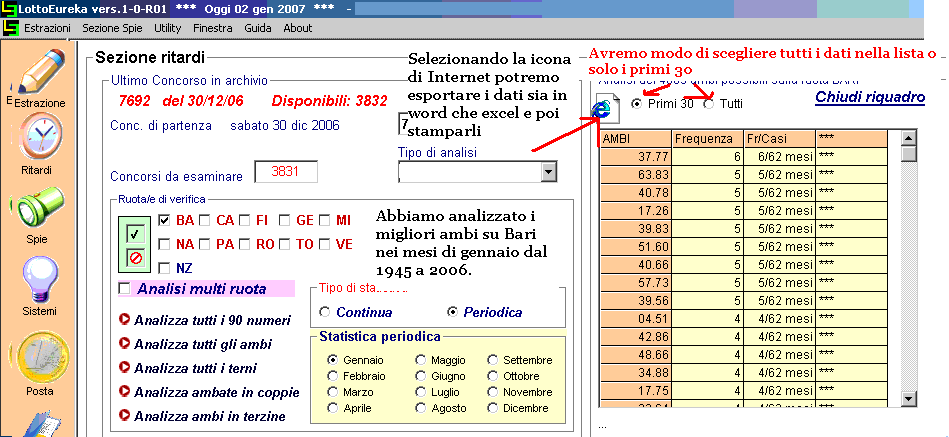This screenshot has height=437, width=949.
Task: Select the Marzo month radio button
Action: 332,392
